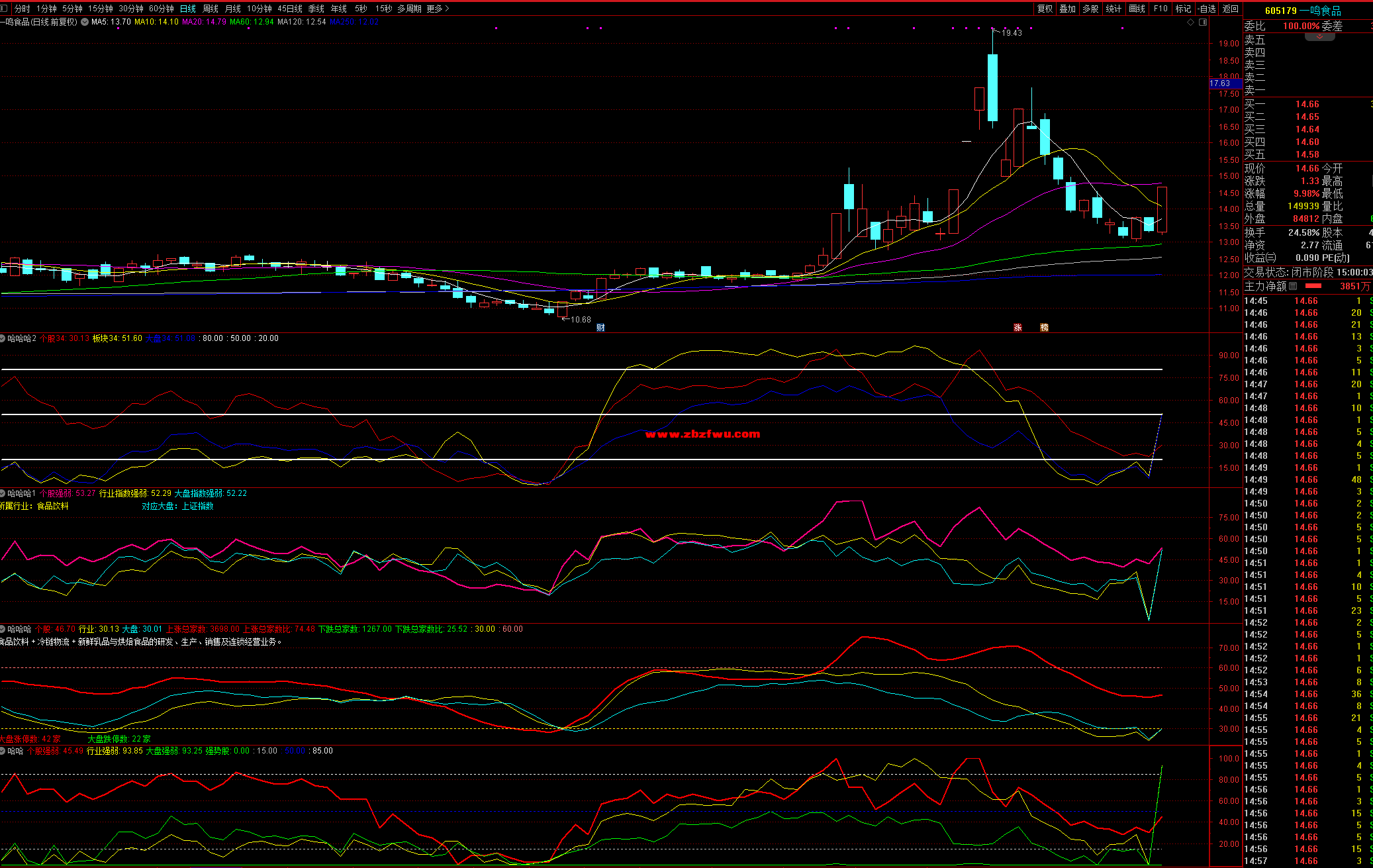1373x868 pixels.
Task: Select the 周线 weekly period tab
Action: 211,9
